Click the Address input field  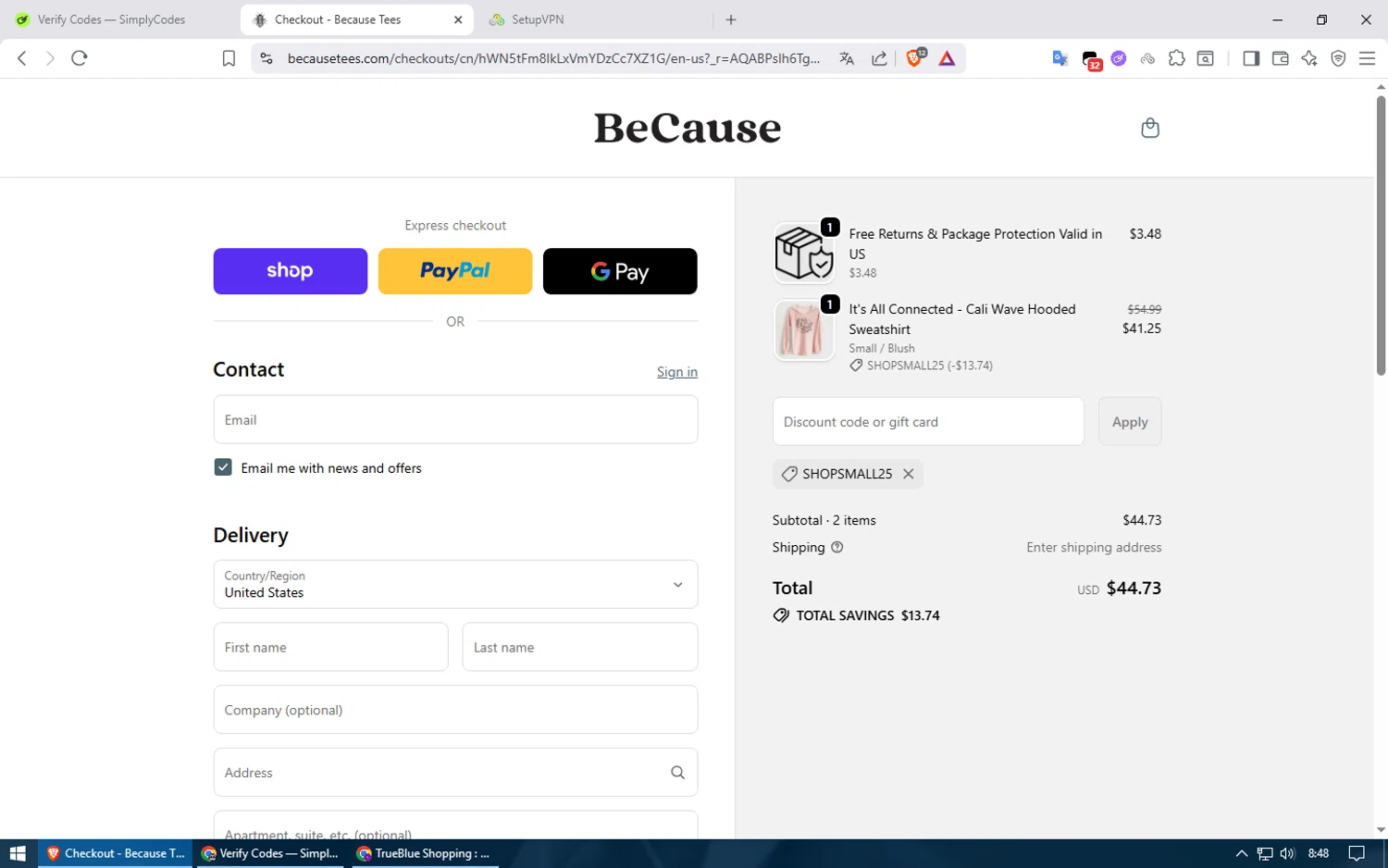[455, 773]
